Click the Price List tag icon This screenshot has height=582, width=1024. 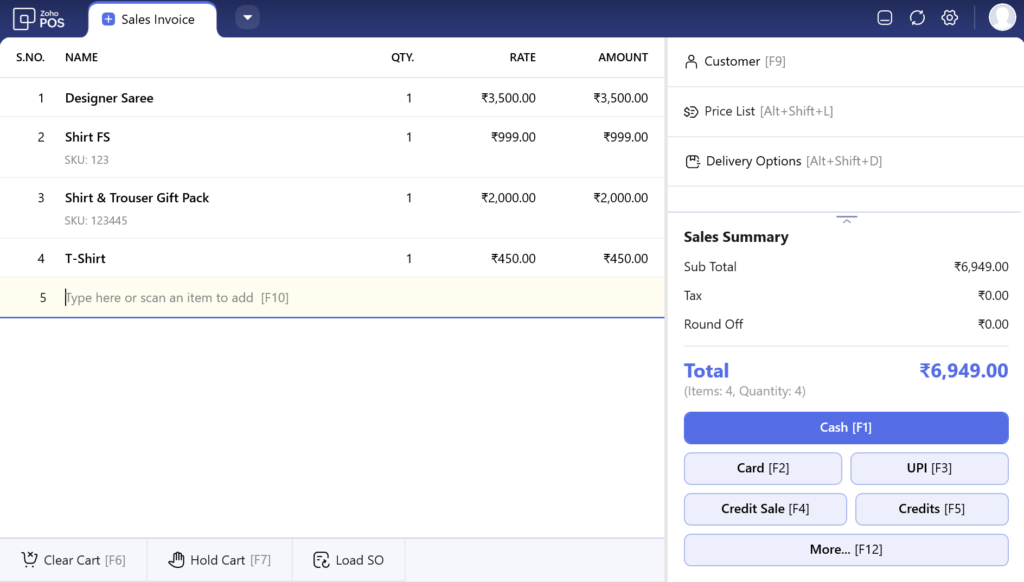tap(691, 112)
